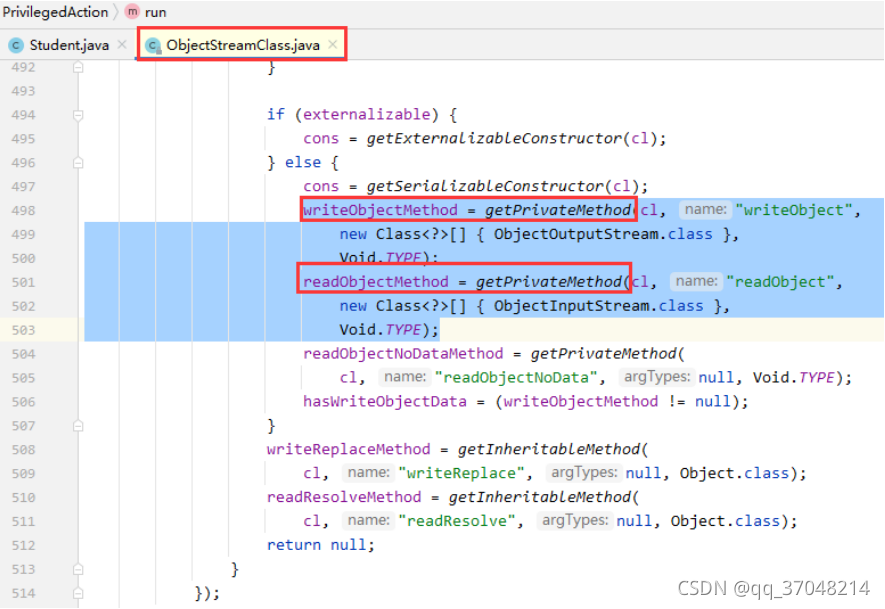The width and height of the screenshot is (885, 609).
Task: Click the name: parameter hint on line 498
Action: [704, 209]
